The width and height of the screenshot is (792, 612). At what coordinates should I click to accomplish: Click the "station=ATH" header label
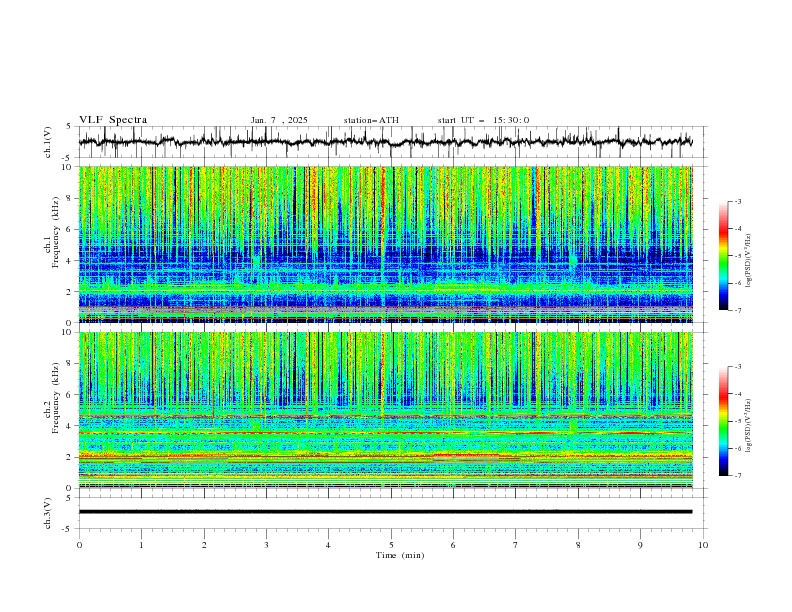click(x=371, y=120)
